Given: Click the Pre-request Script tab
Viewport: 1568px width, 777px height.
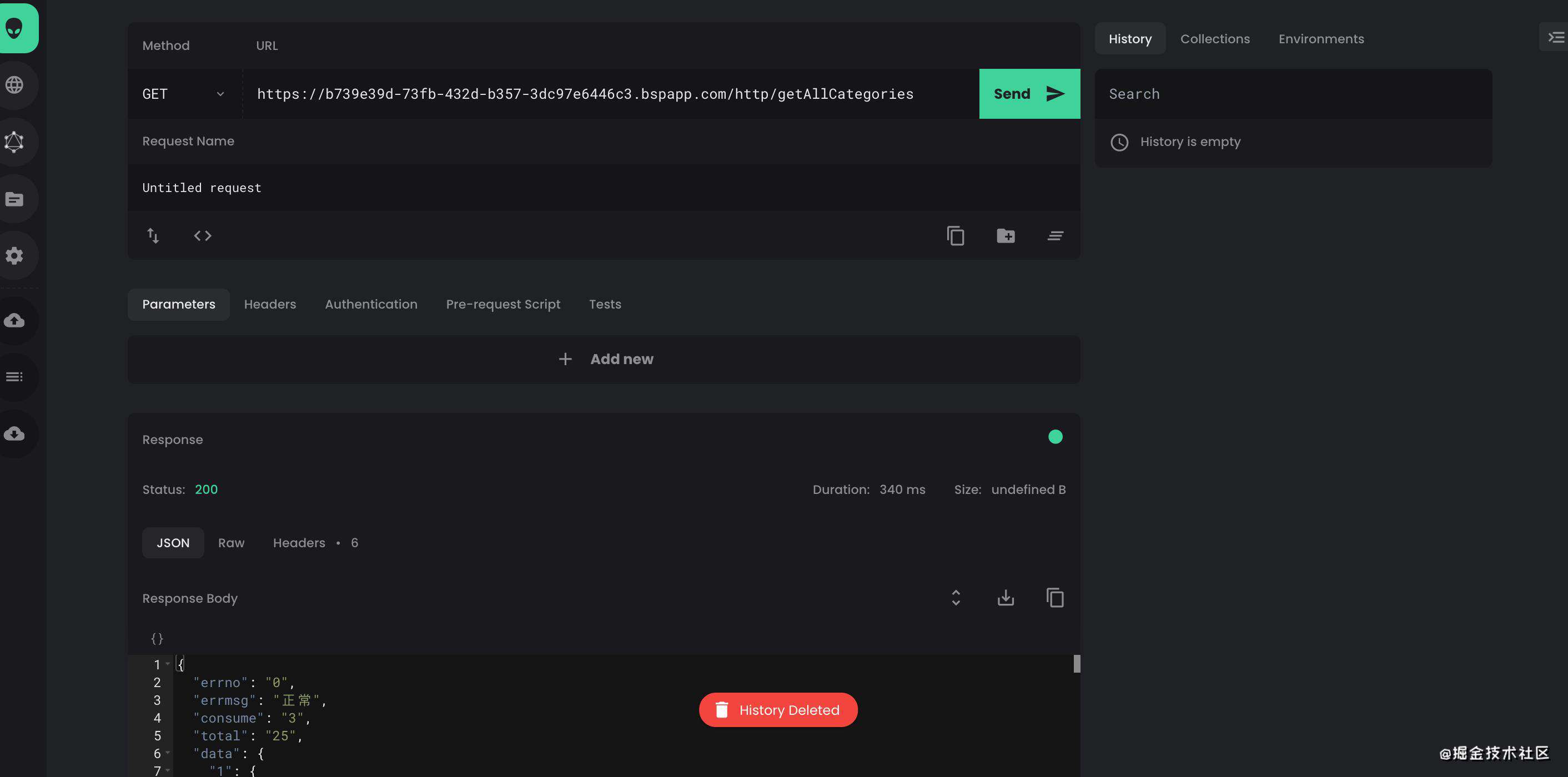Looking at the screenshot, I should tap(502, 304).
